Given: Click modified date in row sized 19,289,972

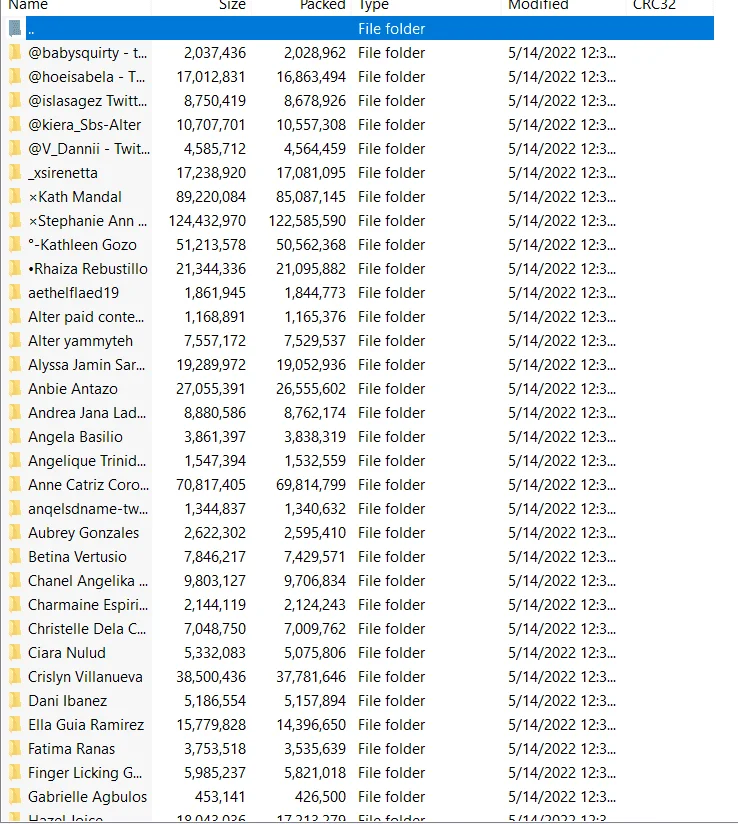Looking at the screenshot, I should tap(562, 365).
